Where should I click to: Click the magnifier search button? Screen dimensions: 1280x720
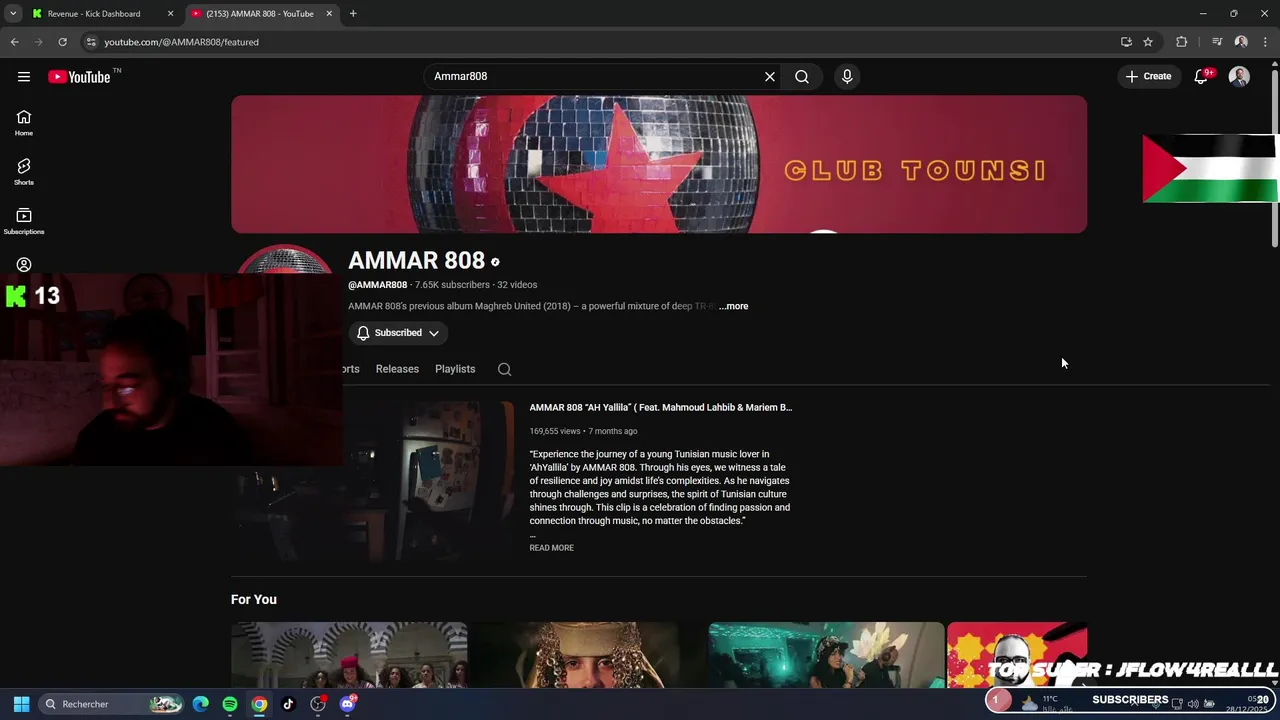click(802, 77)
